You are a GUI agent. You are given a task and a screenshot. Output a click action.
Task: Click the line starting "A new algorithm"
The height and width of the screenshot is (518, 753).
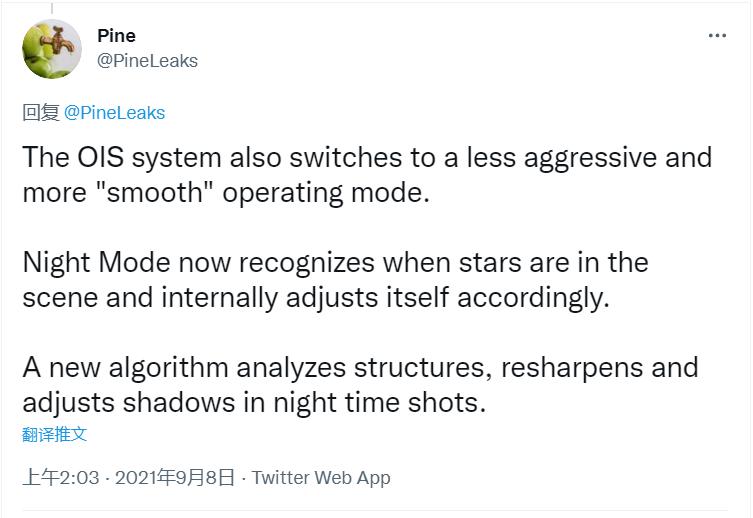[x=360, y=367]
